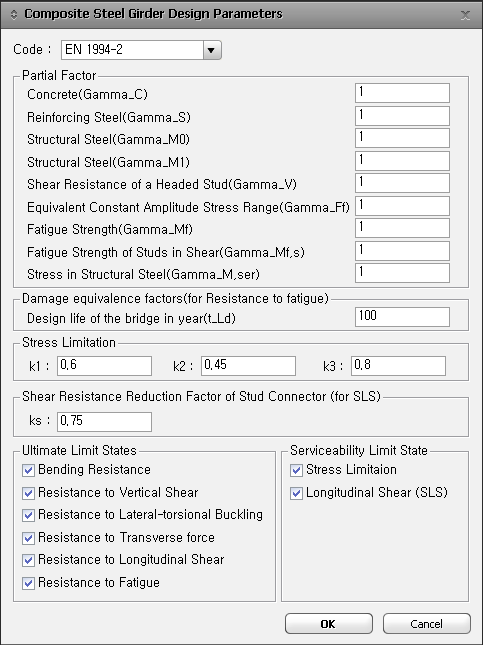The image size is (483, 645).
Task: Click the Cancel button
Action: coord(427,624)
